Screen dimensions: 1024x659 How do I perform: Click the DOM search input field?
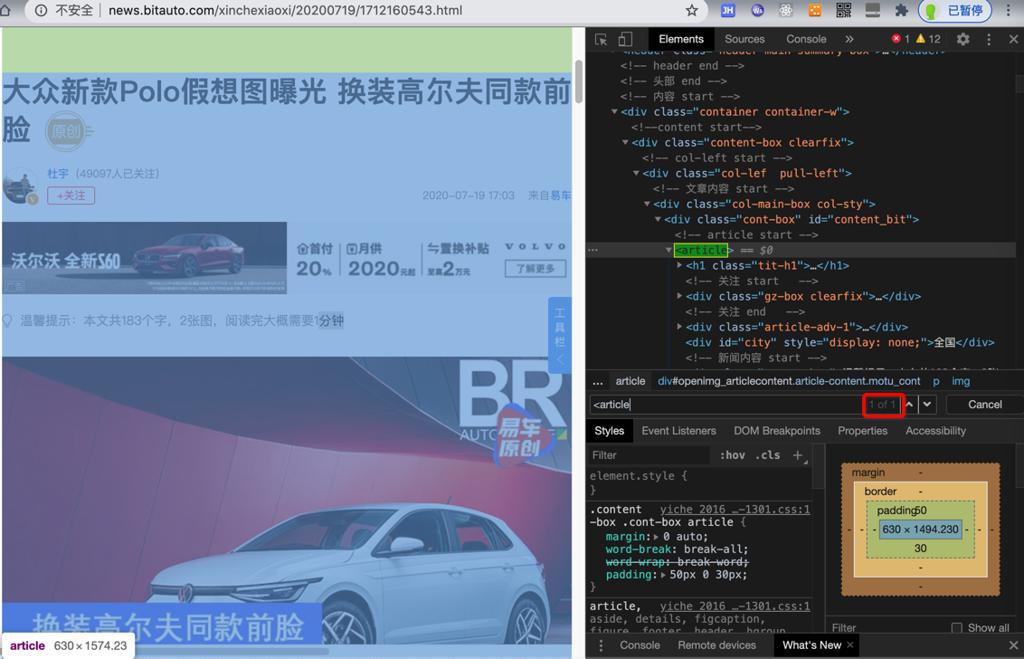[x=726, y=404]
